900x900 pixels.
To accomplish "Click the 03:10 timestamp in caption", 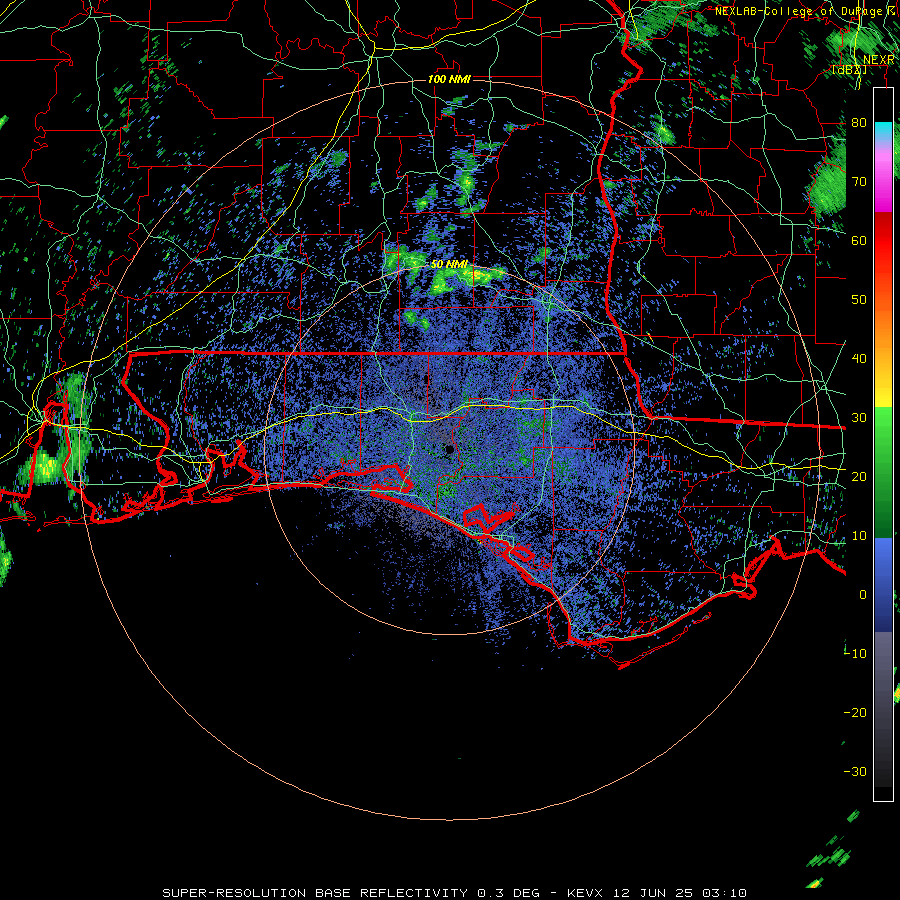I will pyautogui.click(x=726, y=893).
